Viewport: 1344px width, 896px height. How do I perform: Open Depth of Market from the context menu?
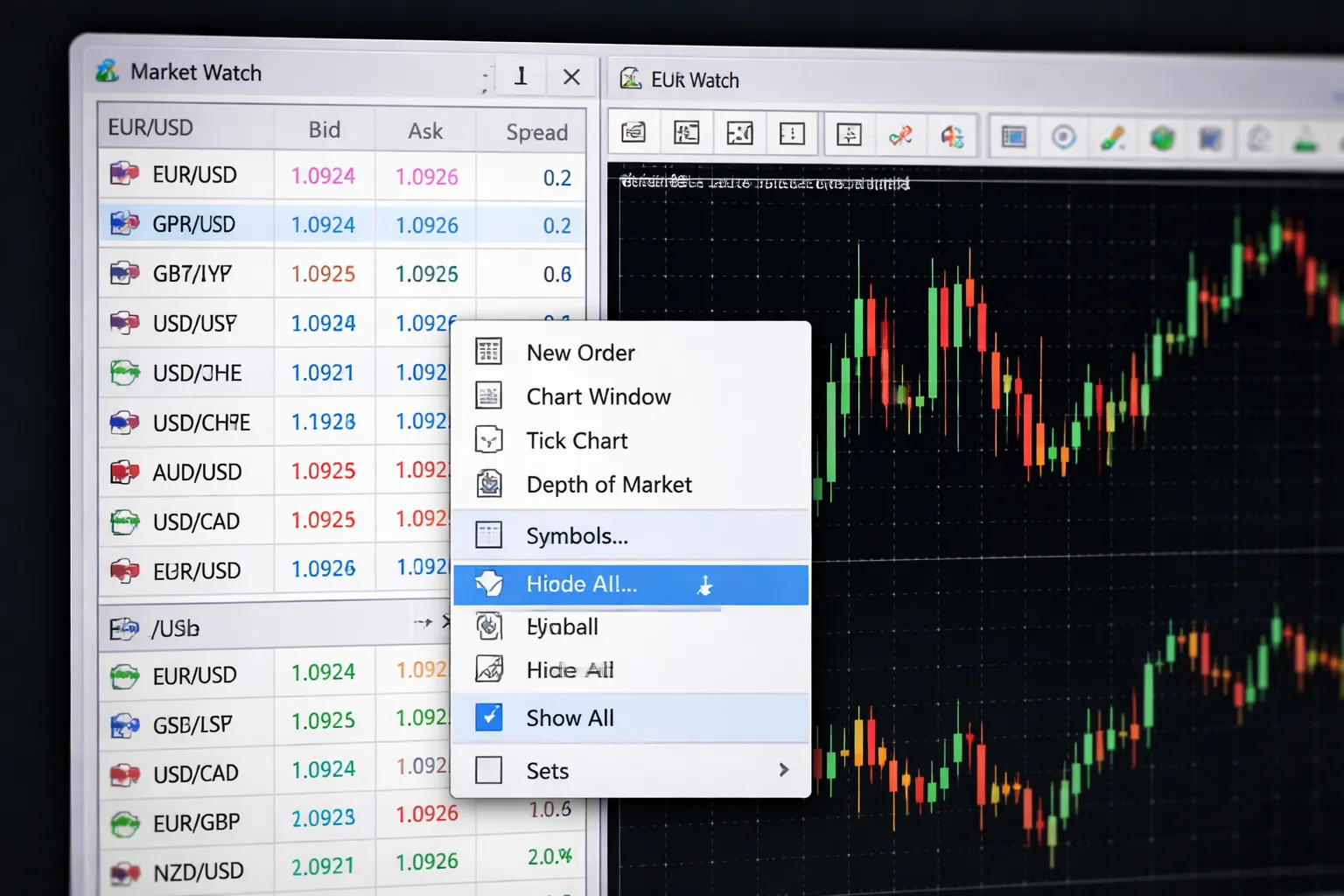click(x=631, y=484)
